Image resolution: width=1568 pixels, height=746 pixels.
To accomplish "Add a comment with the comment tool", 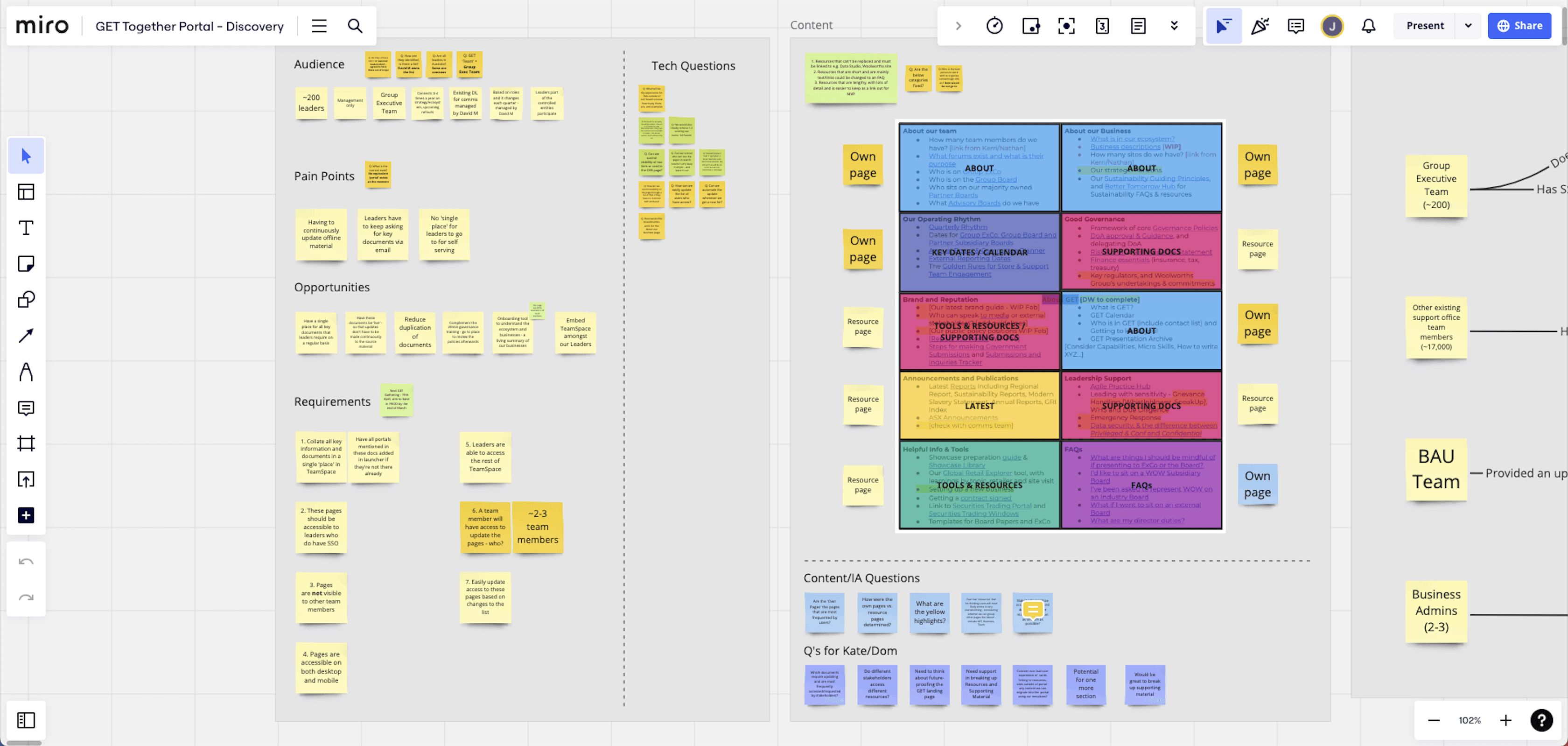I will point(26,408).
